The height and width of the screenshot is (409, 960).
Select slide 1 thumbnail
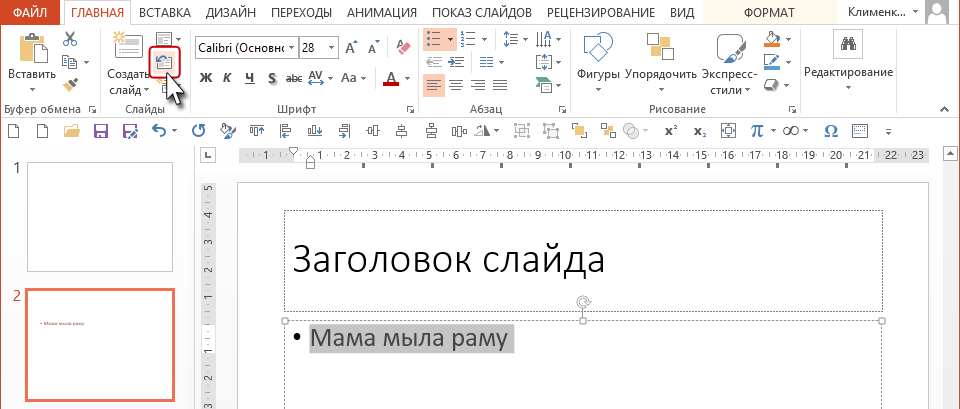click(100, 217)
